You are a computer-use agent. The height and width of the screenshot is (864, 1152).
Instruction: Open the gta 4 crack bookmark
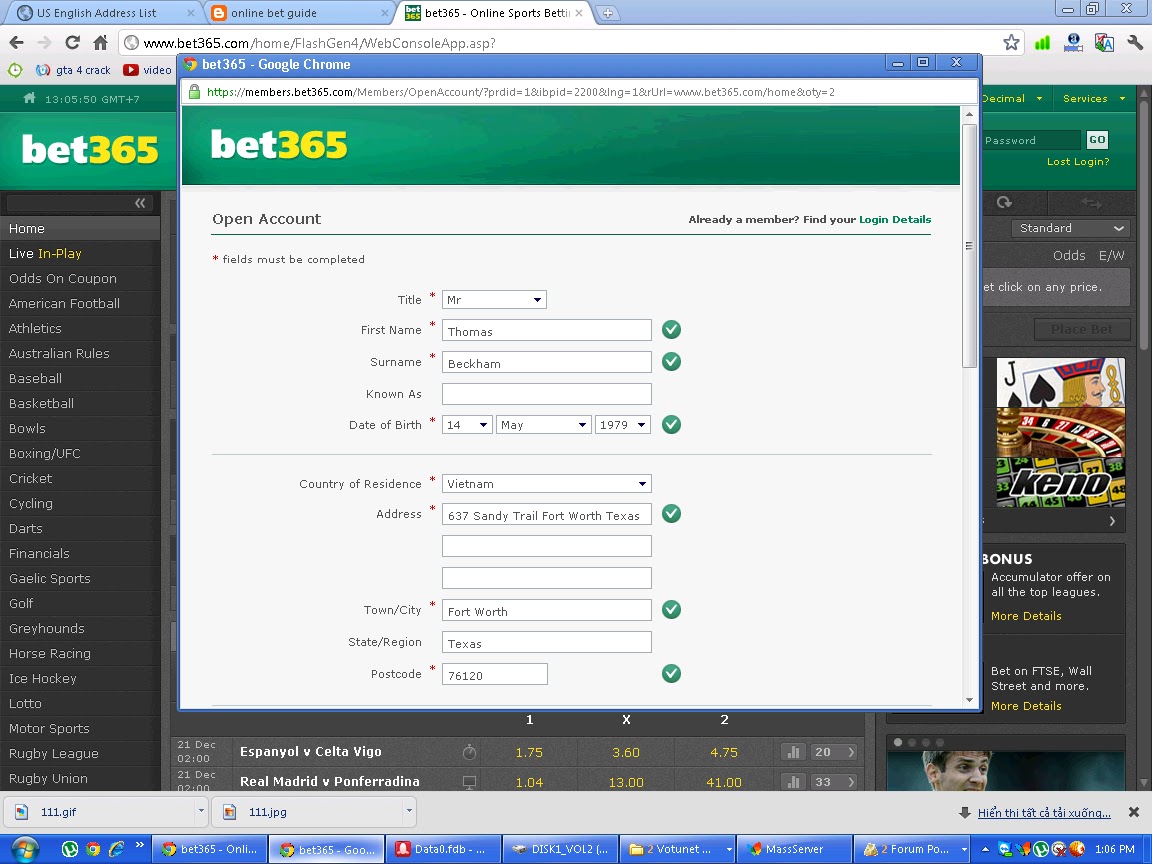[73, 70]
